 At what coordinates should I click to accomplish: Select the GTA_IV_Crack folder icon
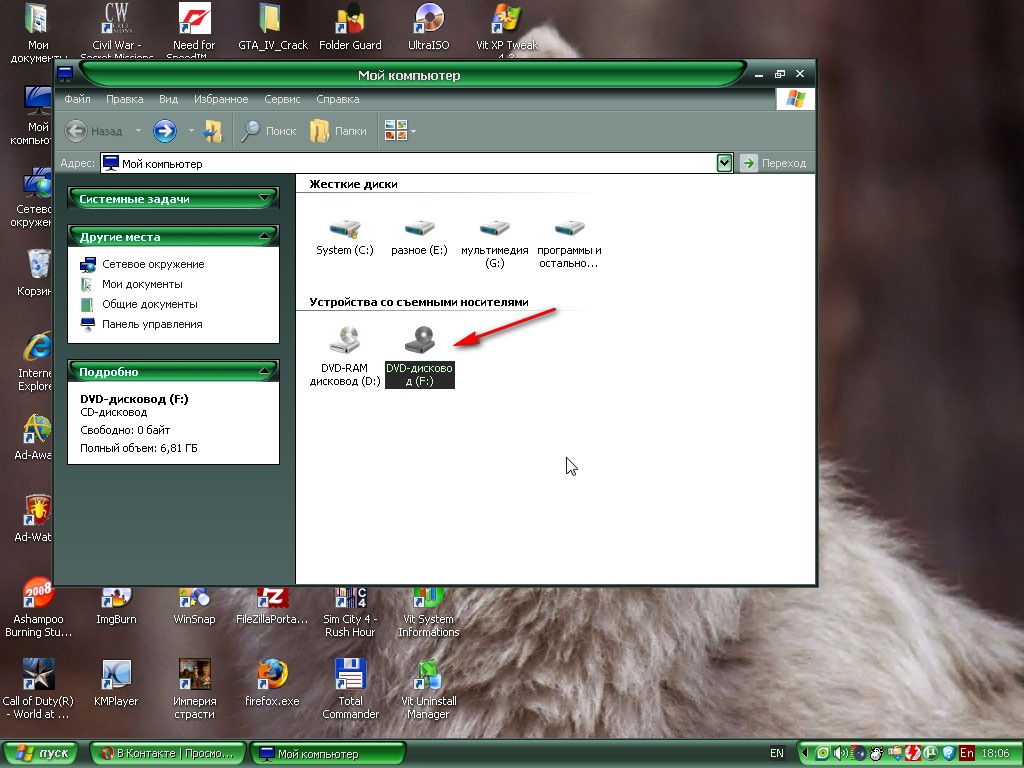[272, 26]
